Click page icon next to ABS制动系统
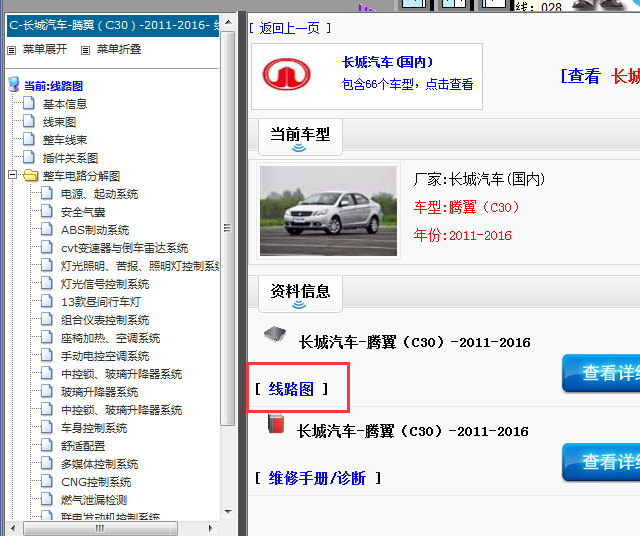The image size is (640, 536). click(x=47, y=229)
